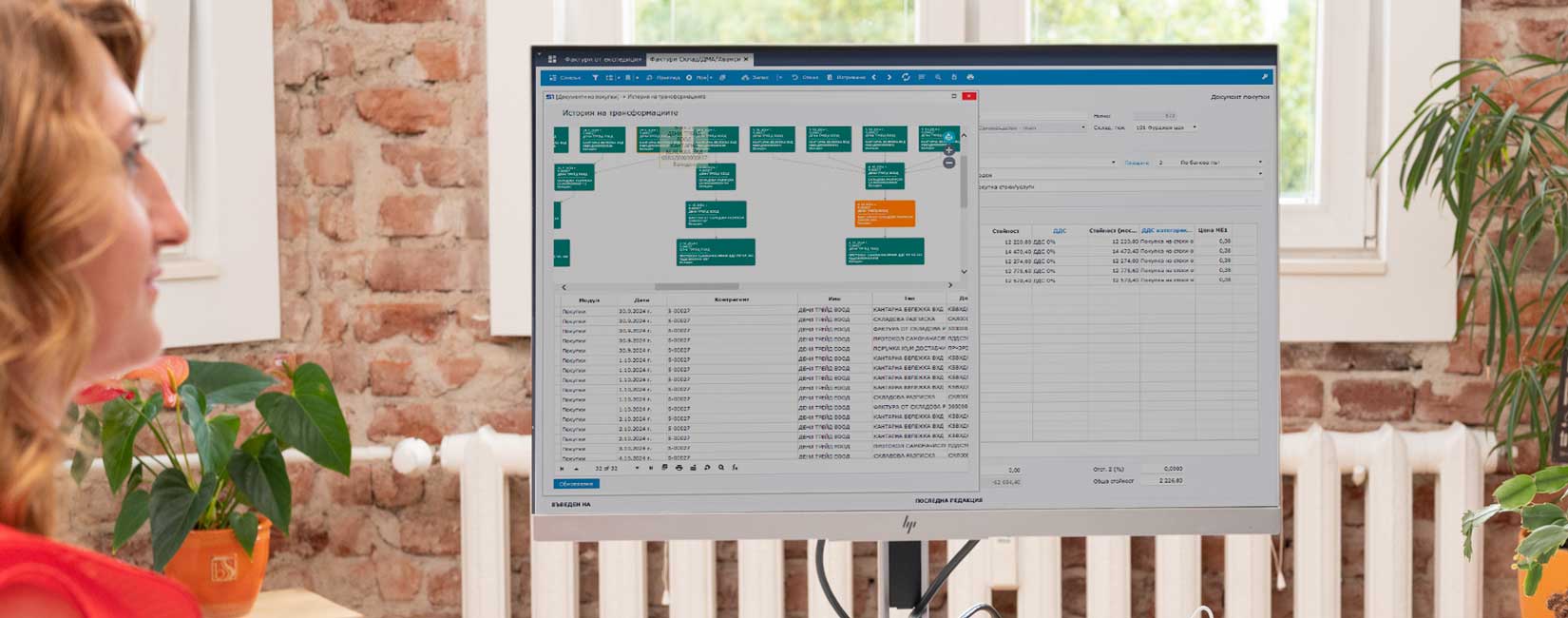Click the Изтриване delete toolbar button
Screen dimensions: 1568x618
(847, 77)
